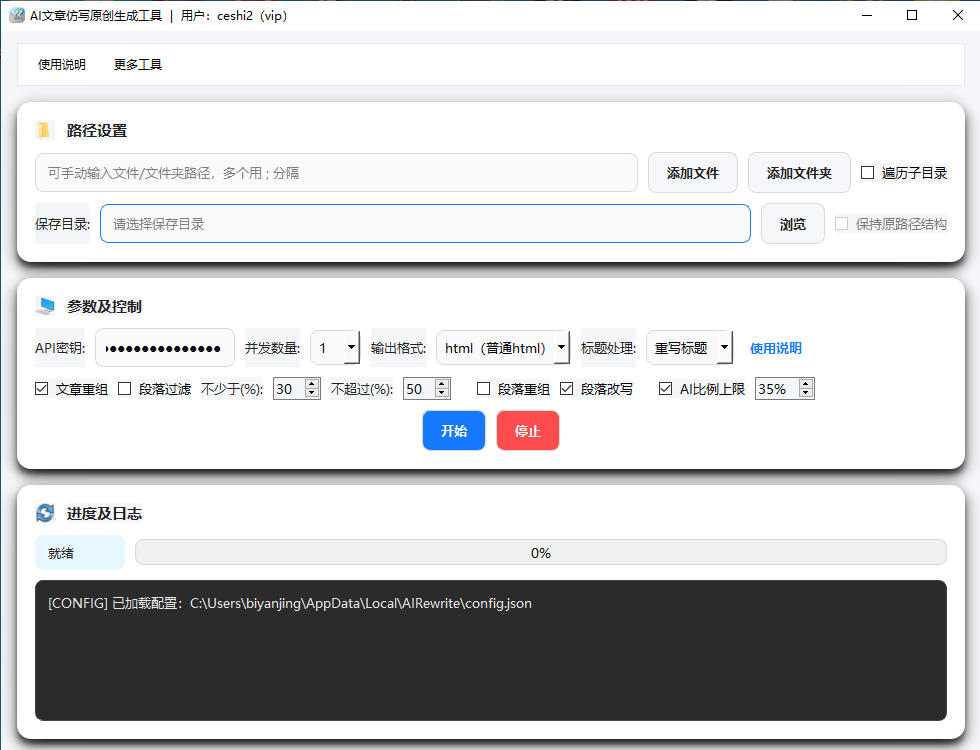Click the app icon in title bar
This screenshot has height=750, width=980.
coord(16,15)
